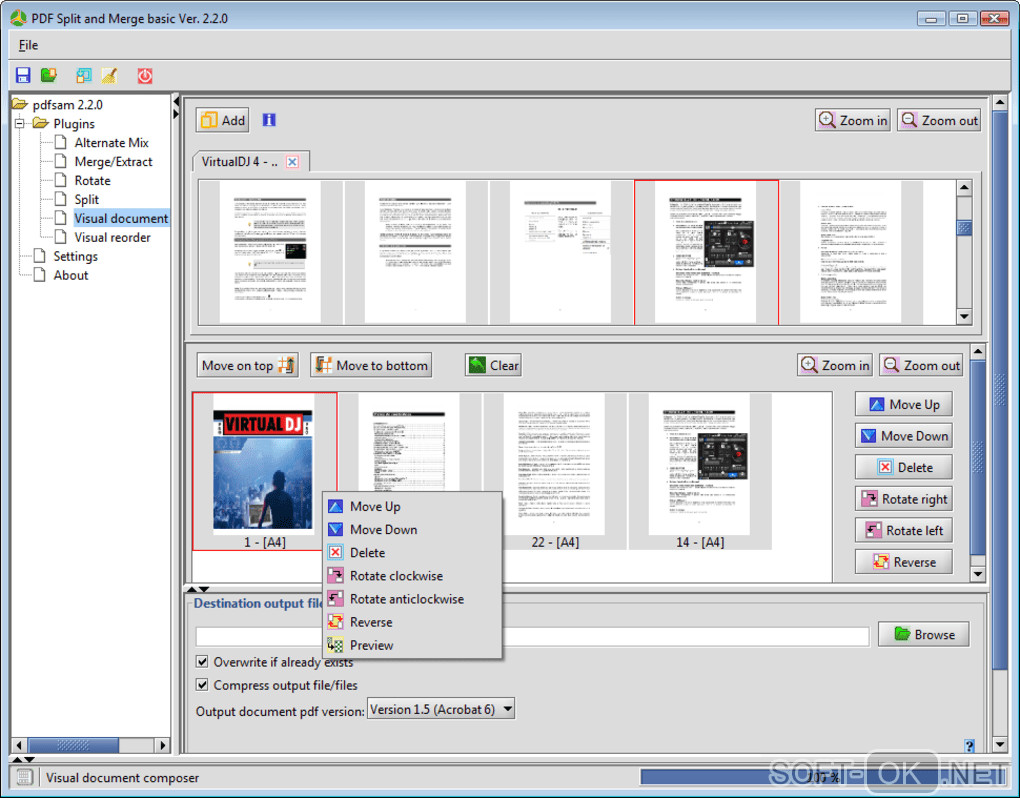The width and height of the screenshot is (1020, 798).
Task: Select pdfsam 2.2.0 root node
Action: 68,105
